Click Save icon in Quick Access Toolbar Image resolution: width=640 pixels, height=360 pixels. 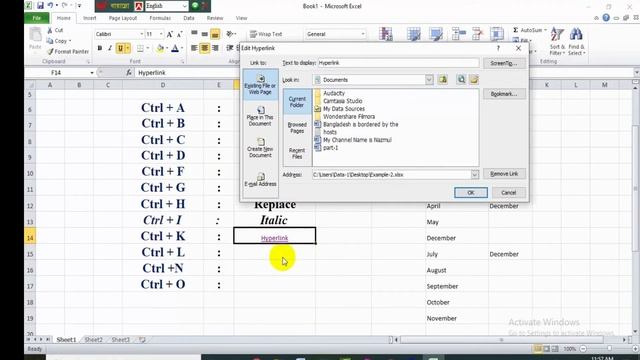[40, 6]
